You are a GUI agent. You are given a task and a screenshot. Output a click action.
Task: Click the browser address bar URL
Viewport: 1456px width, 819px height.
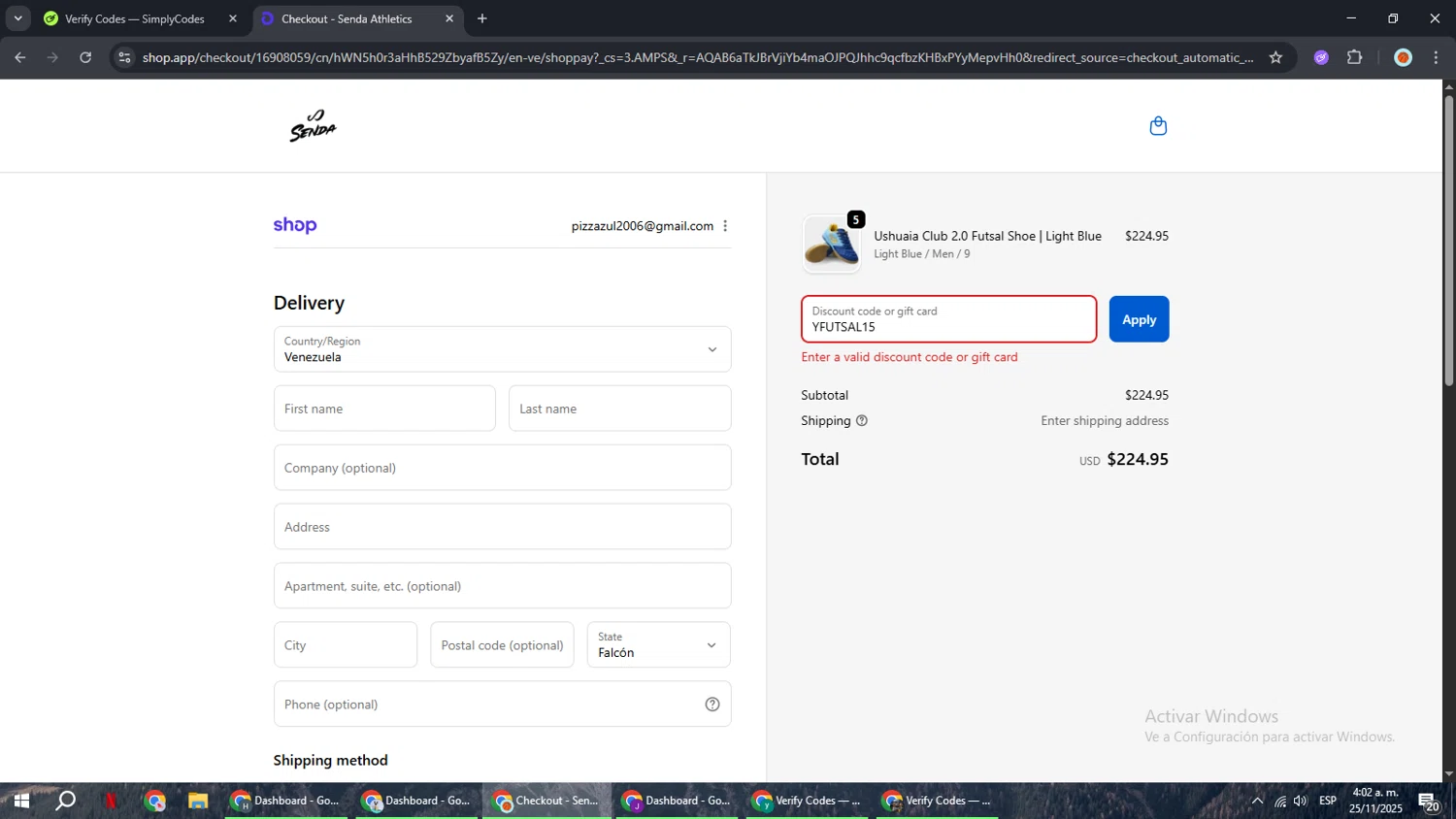(x=697, y=57)
